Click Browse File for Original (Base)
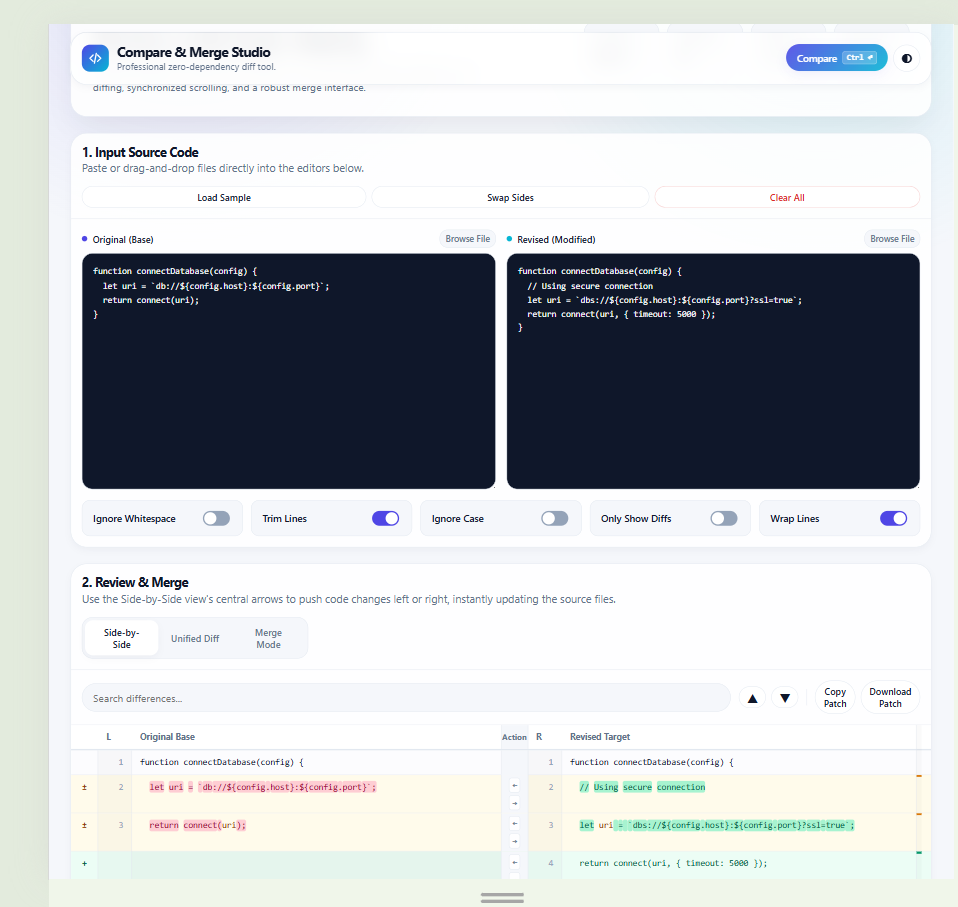The image size is (958, 907). [x=467, y=239]
